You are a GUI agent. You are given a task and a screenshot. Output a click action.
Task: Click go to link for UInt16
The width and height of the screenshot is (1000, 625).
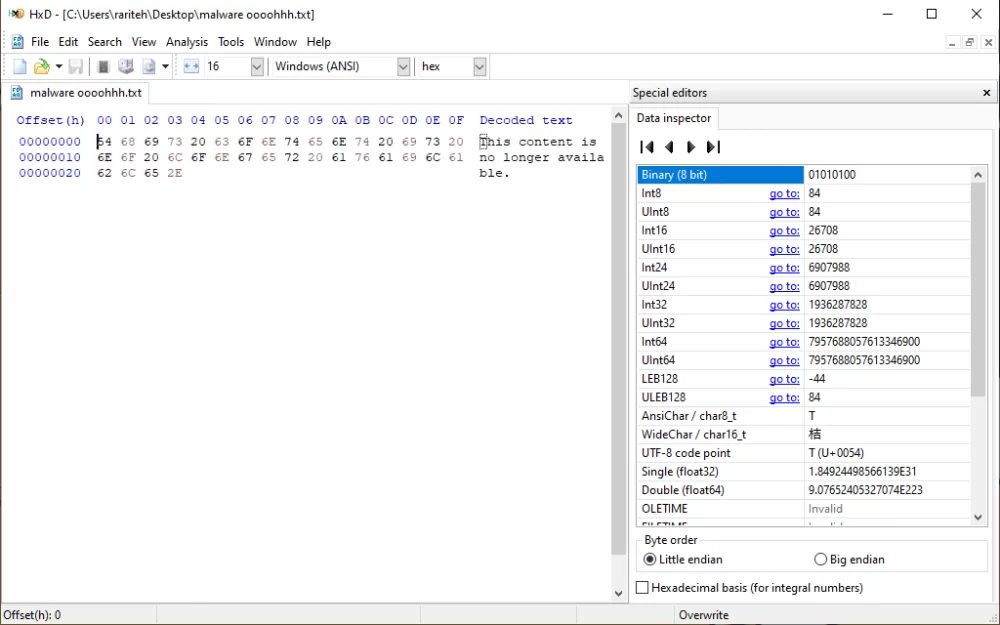coord(784,249)
